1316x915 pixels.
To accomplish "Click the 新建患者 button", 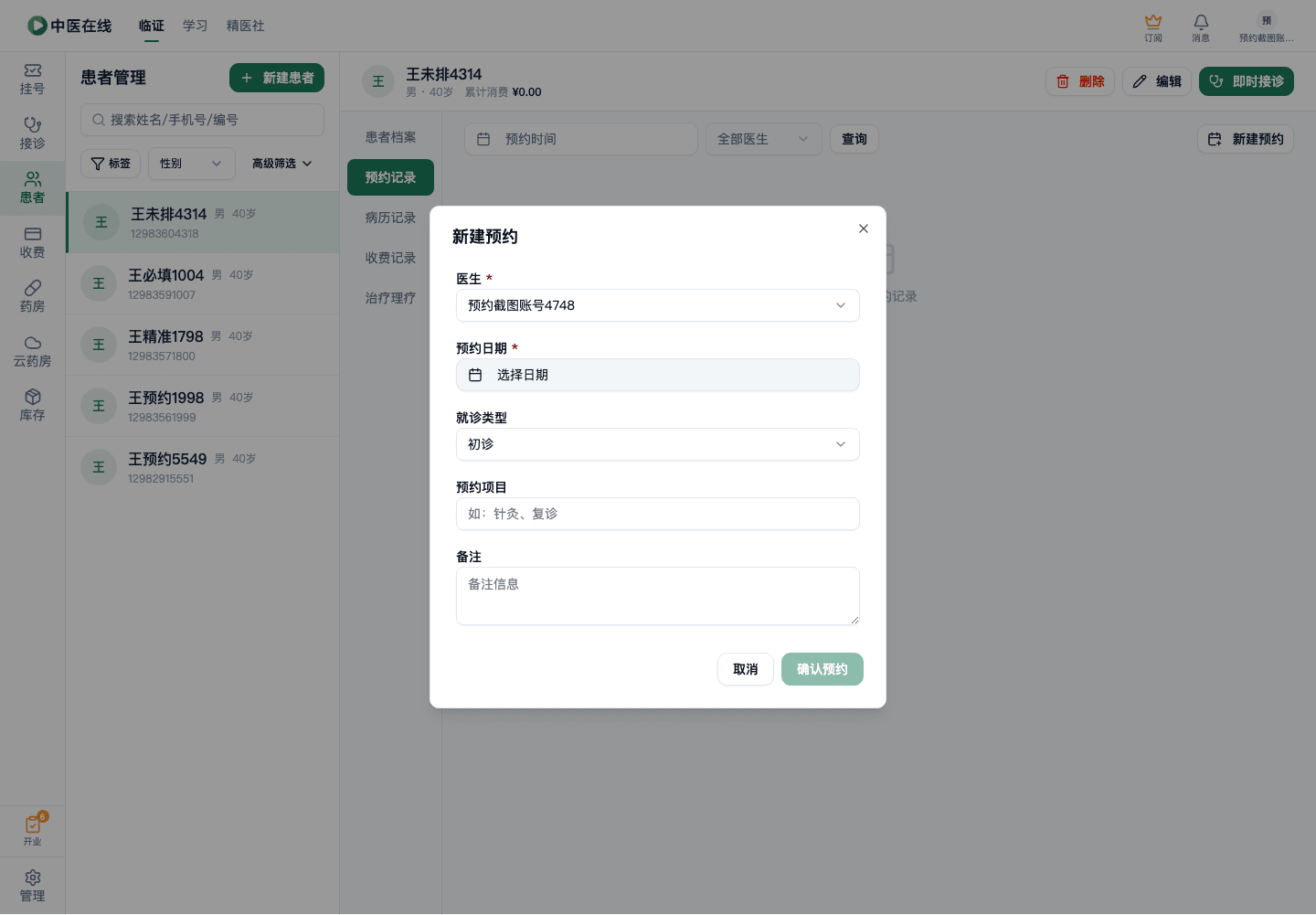I will (x=277, y=78).
